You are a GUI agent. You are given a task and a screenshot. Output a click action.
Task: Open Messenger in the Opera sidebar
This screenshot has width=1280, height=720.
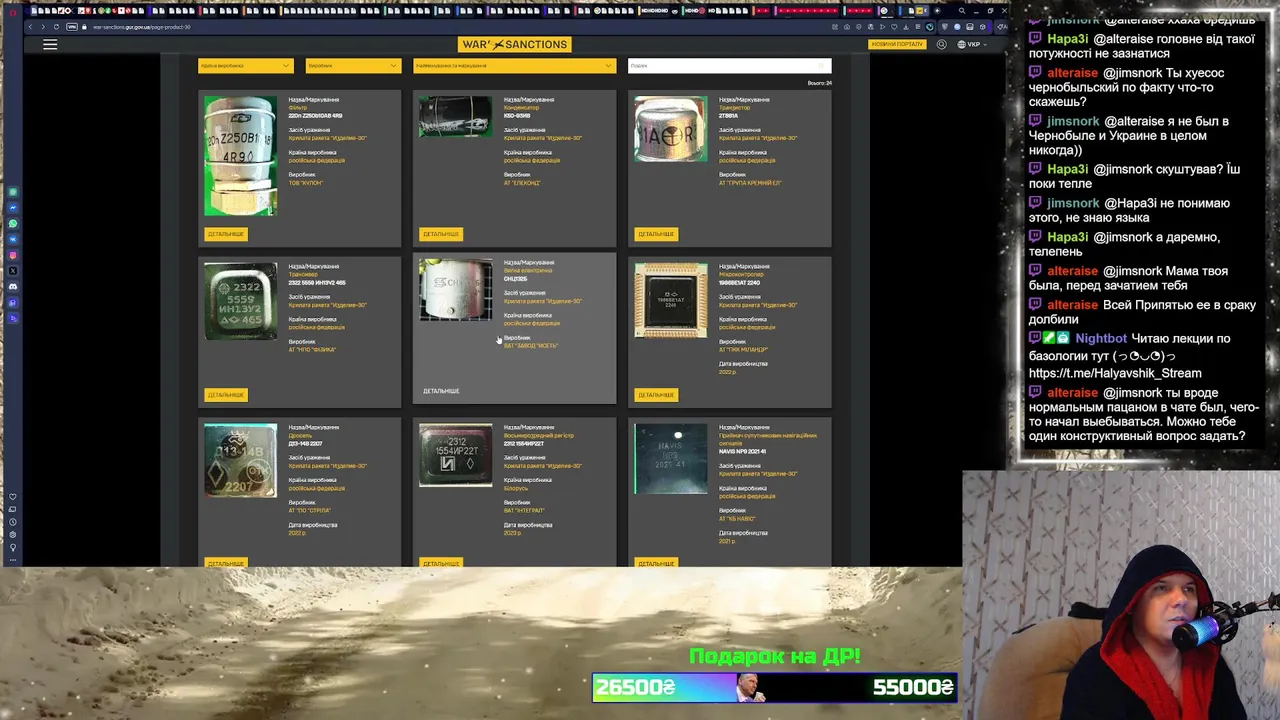[13, 208]
